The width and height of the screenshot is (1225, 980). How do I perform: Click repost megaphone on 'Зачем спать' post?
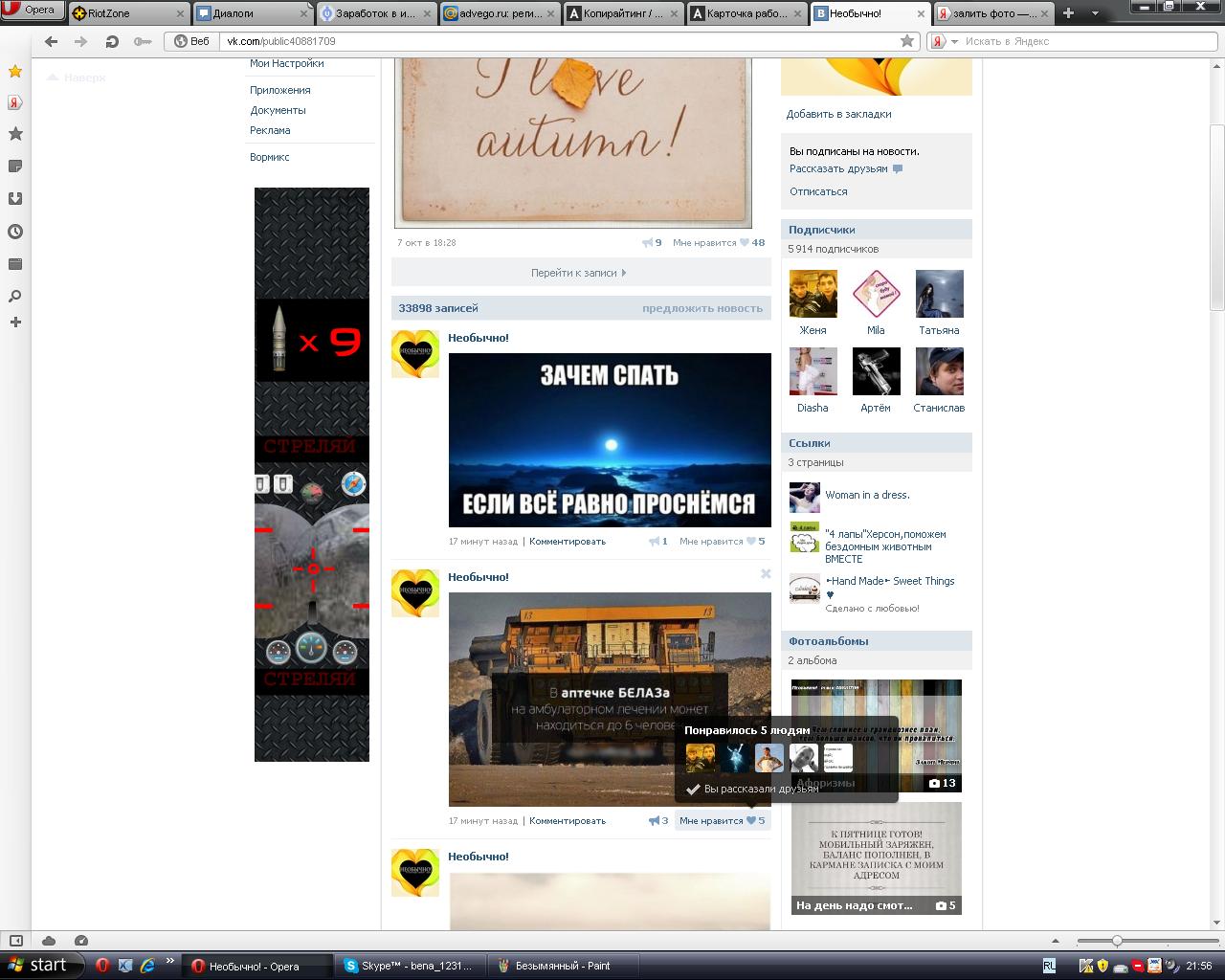coord(656,541)
